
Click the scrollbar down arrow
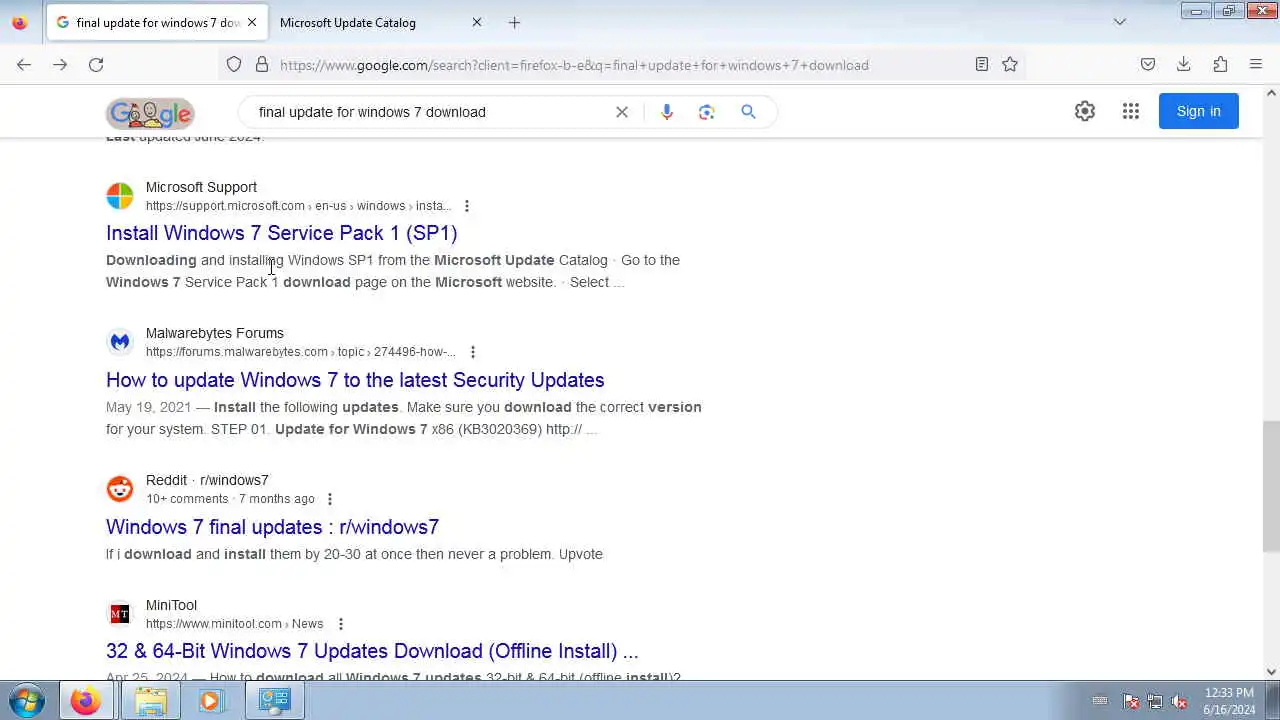pos(1271,672)
